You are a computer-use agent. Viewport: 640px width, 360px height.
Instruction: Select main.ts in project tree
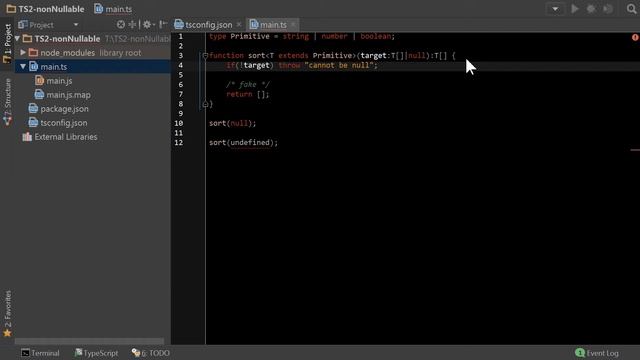click(92, 67)
